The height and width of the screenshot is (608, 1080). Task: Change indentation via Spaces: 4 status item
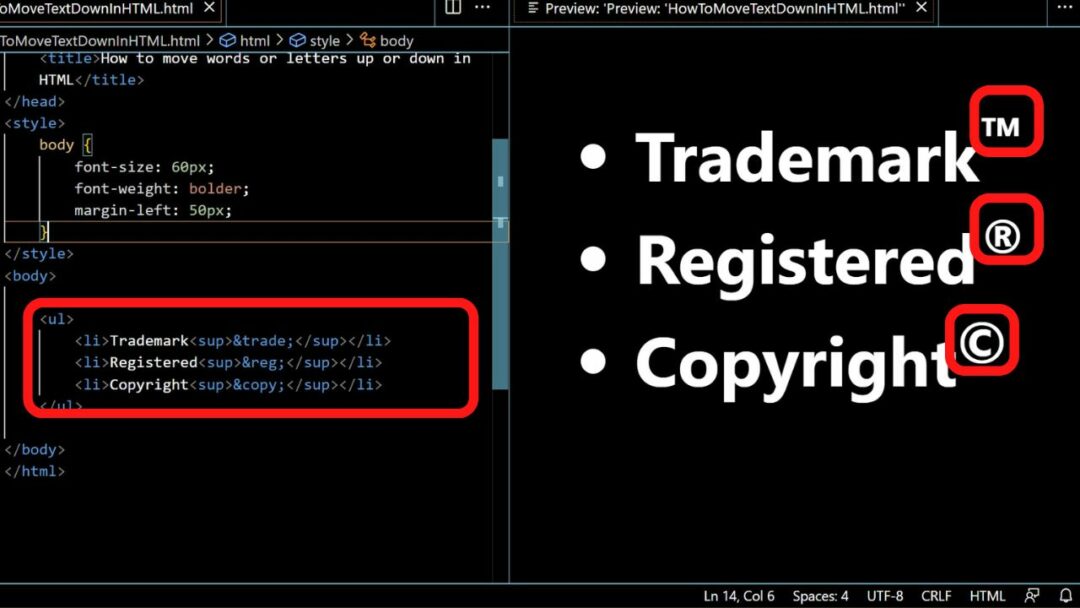click(820, 595)
